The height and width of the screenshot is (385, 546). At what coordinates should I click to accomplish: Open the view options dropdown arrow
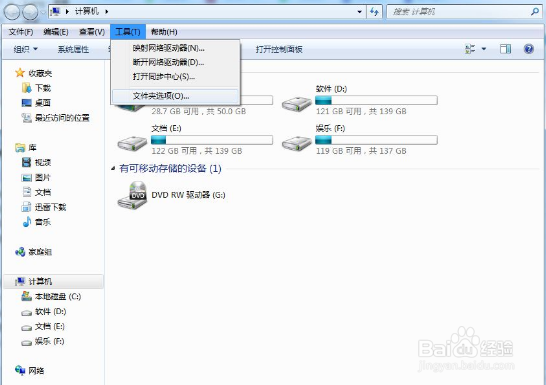coord(484,49)
